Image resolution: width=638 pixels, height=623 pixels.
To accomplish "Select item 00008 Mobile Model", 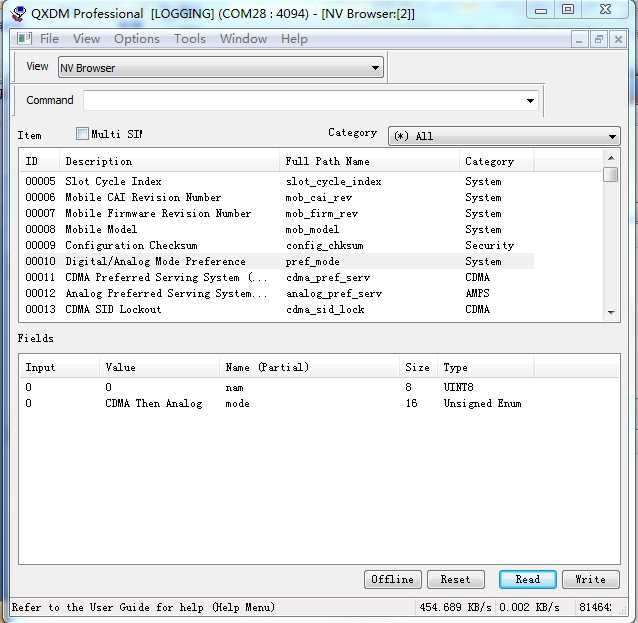I will [x=277, y=229].
